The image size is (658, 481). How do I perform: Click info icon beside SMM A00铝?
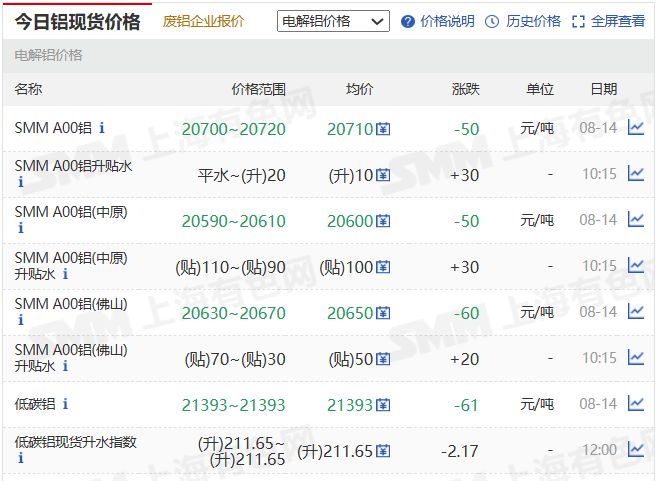point(101,128)
